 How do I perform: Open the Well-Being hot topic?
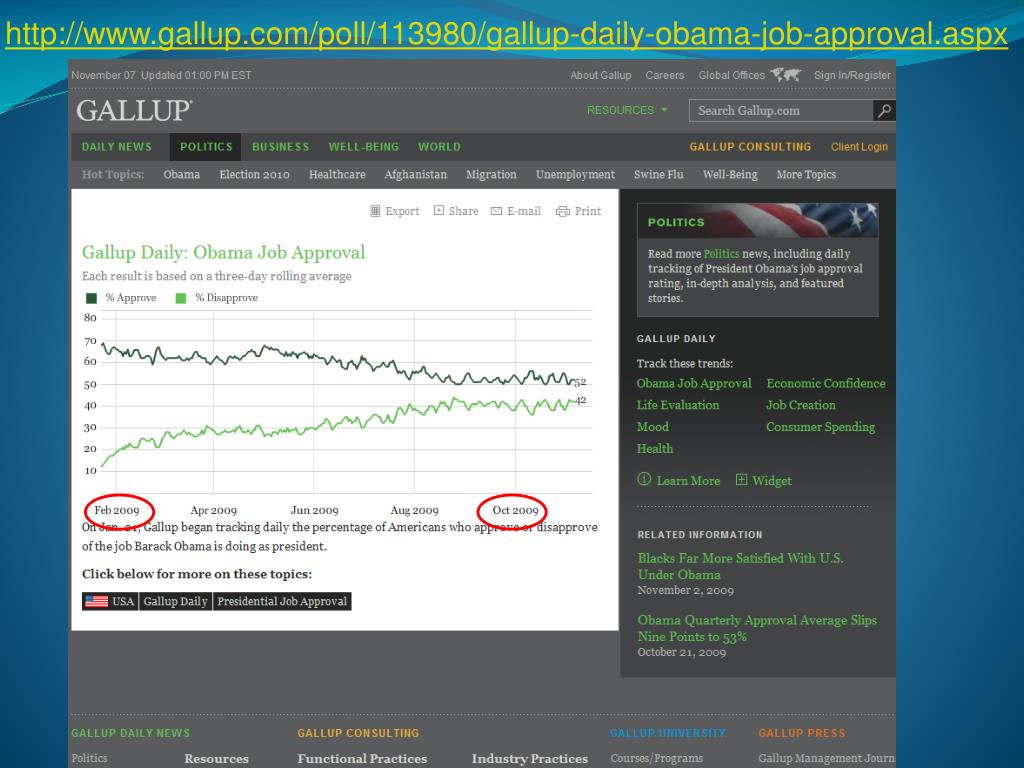click(x=730, y=174)
